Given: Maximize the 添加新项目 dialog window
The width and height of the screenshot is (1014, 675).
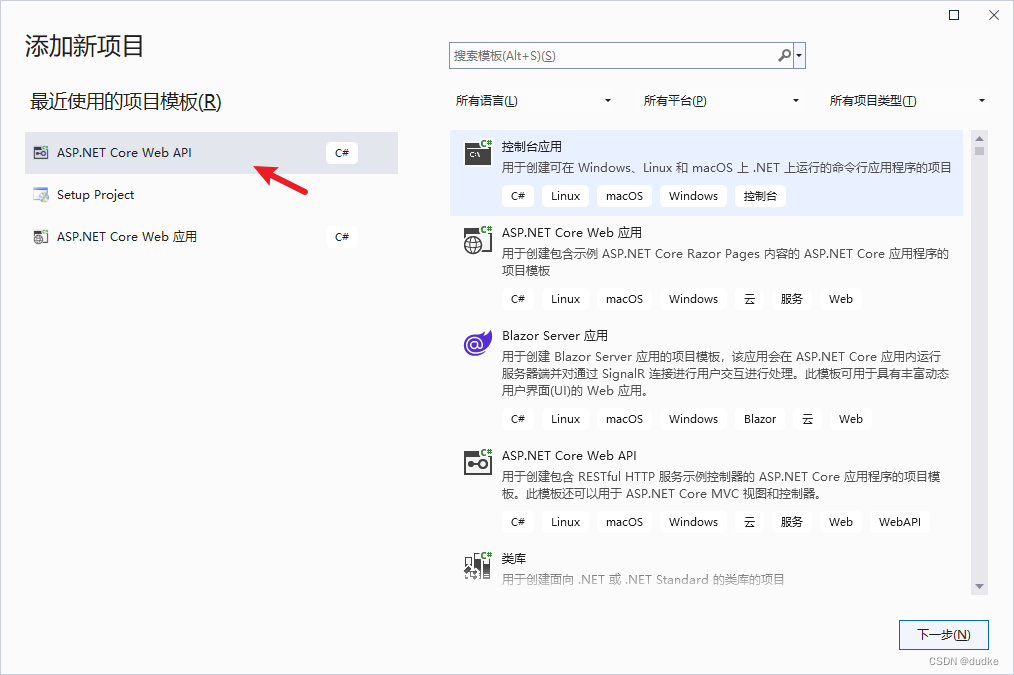Looking at the screenshot, I should point(954,15).
